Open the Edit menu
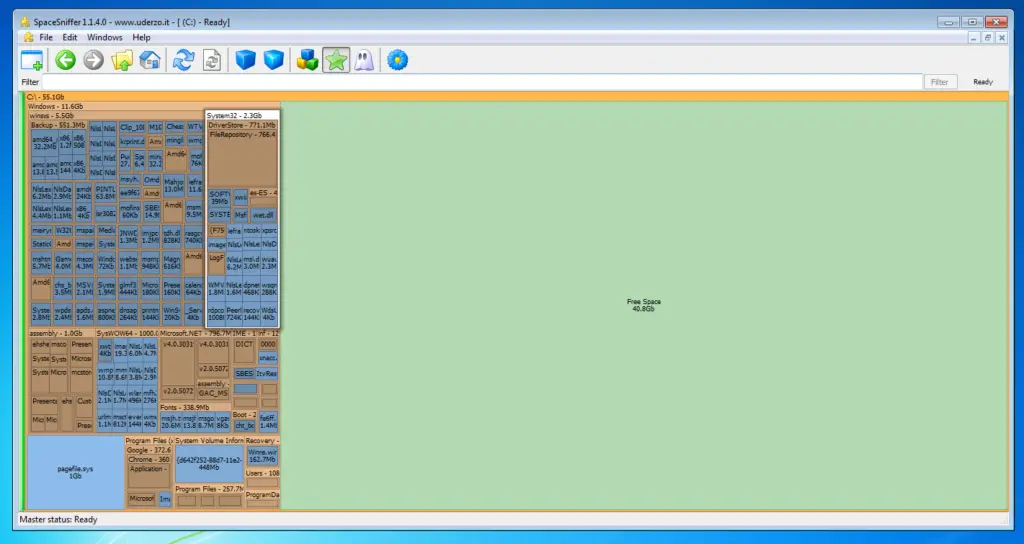This screenshot has height=544, width=1024. pos(70,37)
